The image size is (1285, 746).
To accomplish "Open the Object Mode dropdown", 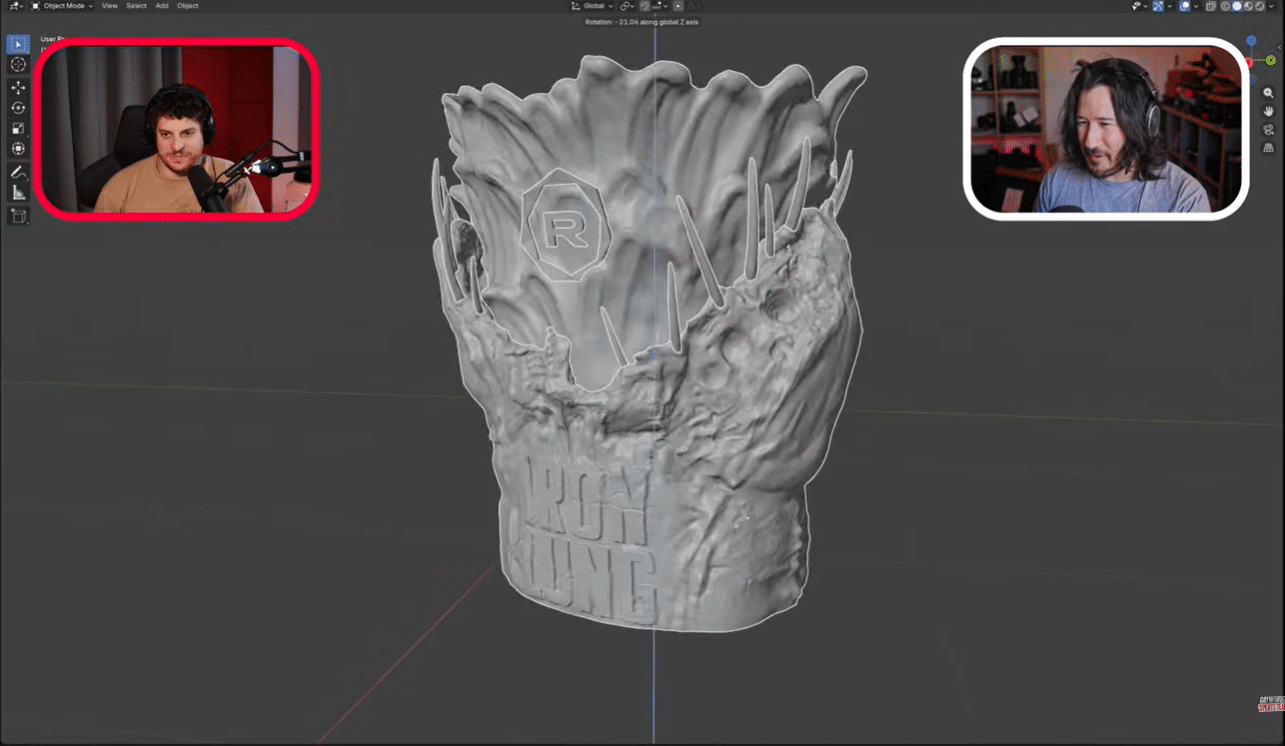I will click(x=63, y=5).
